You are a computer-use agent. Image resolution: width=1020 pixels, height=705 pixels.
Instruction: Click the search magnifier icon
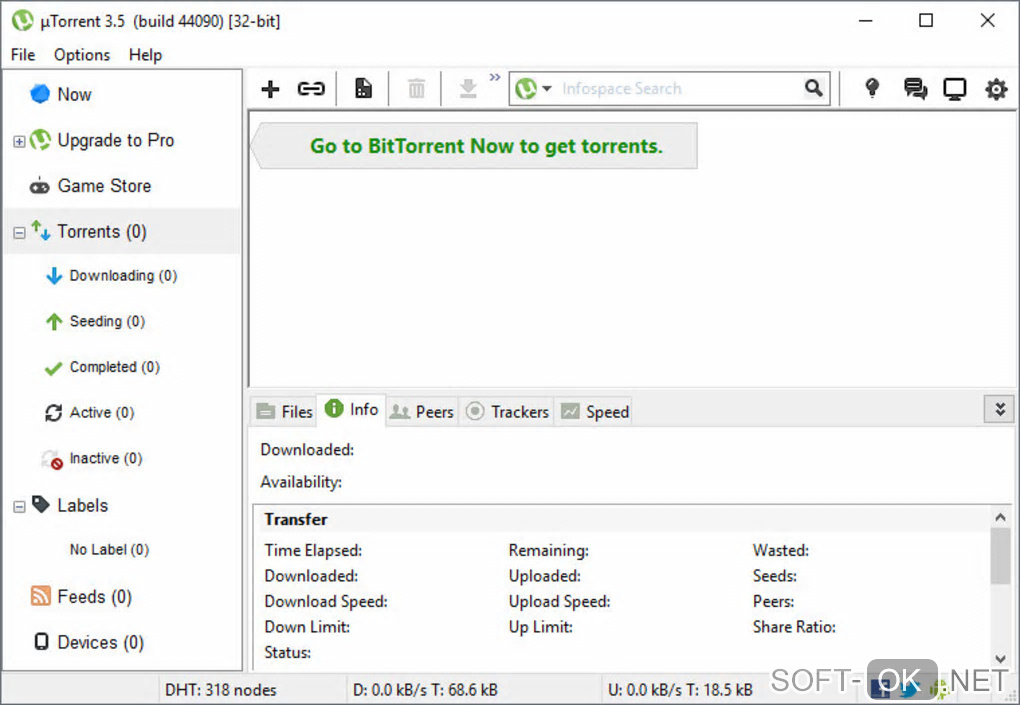(x=814, y=88)
